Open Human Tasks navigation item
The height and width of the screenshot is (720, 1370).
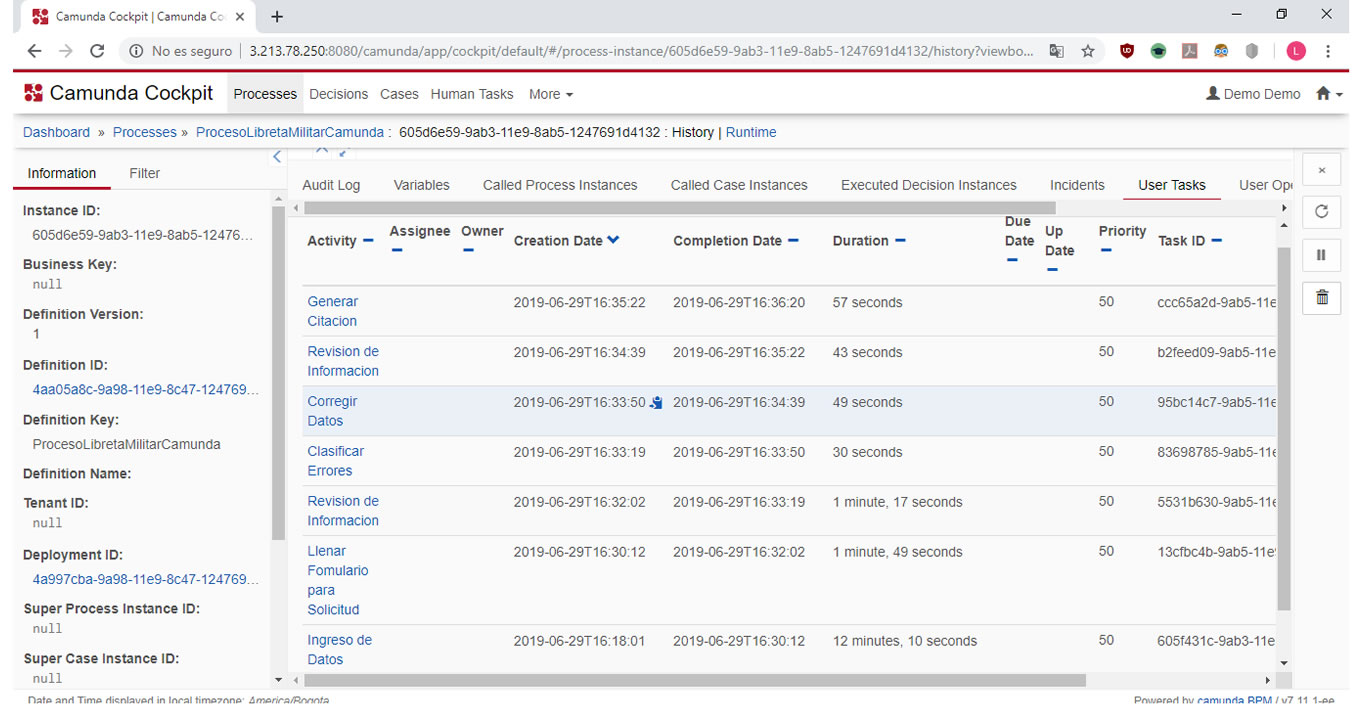point(472,94)
